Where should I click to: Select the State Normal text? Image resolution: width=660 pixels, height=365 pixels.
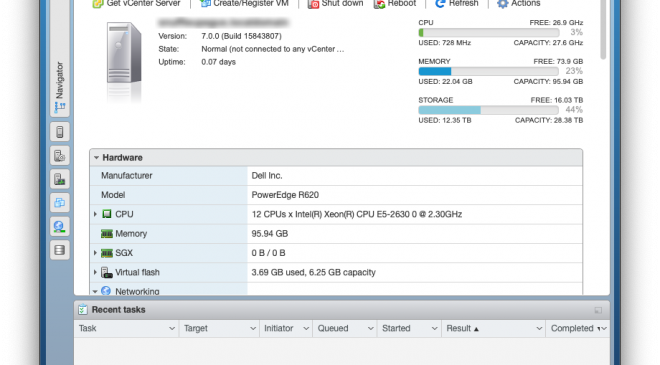[272, 49]
